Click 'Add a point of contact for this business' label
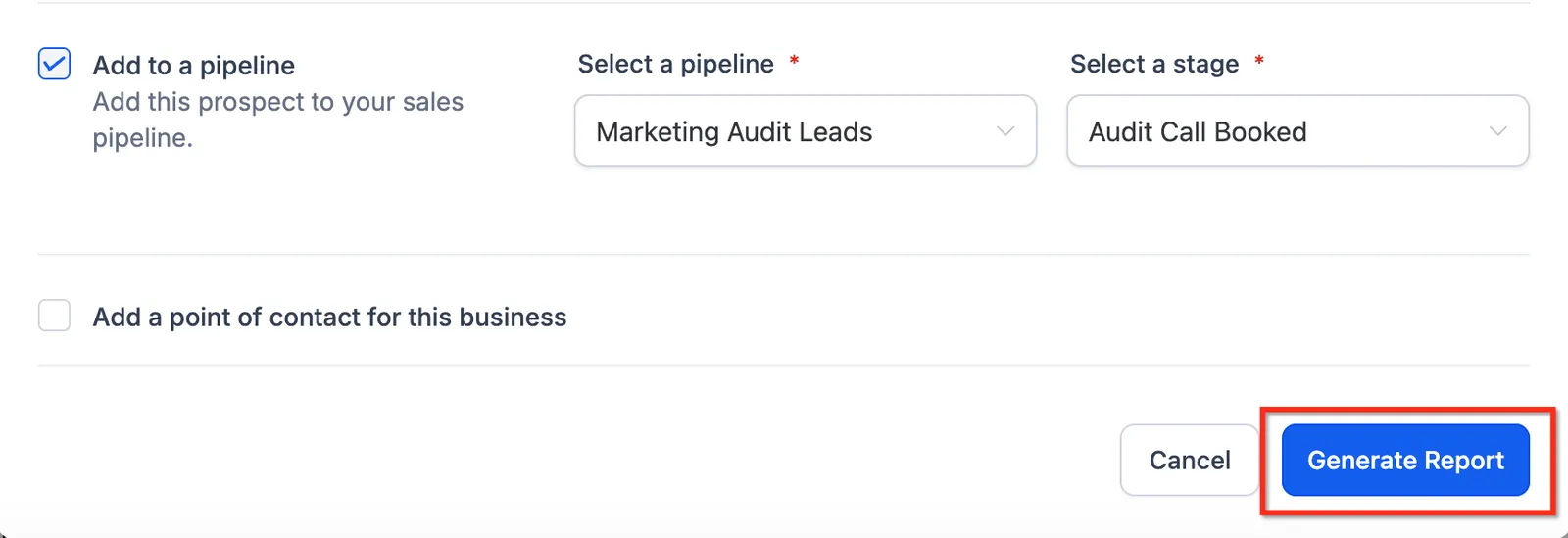 pyautogui.click(x=329, y=318)
